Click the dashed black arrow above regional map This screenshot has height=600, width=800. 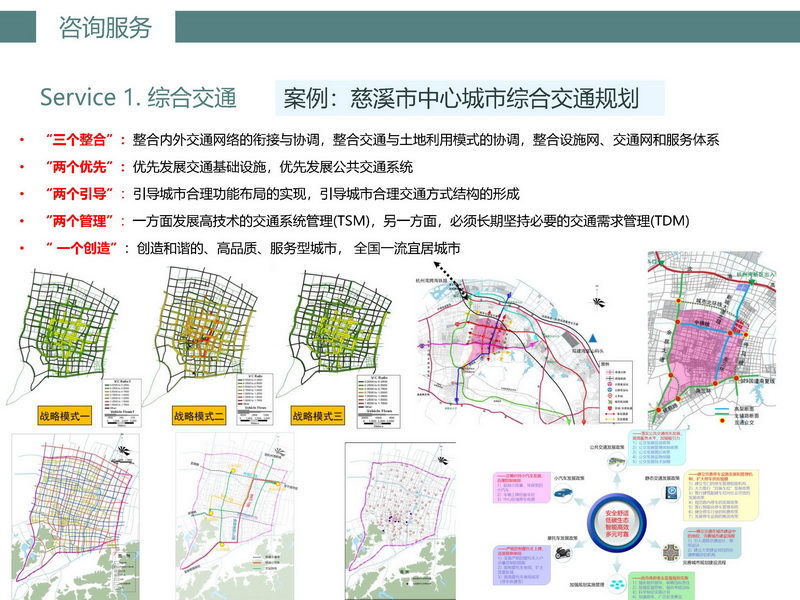[x=451, y=280]
